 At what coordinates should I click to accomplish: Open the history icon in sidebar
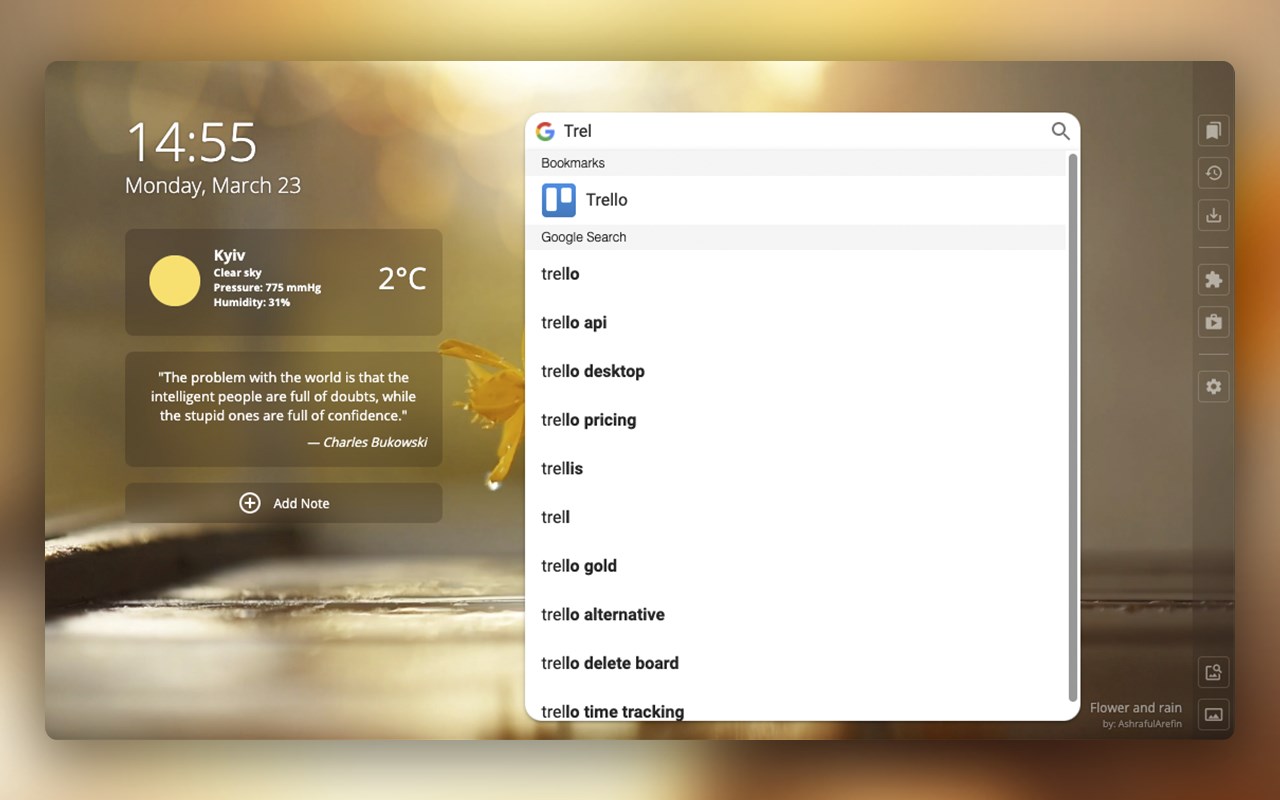click(1213, 173)
